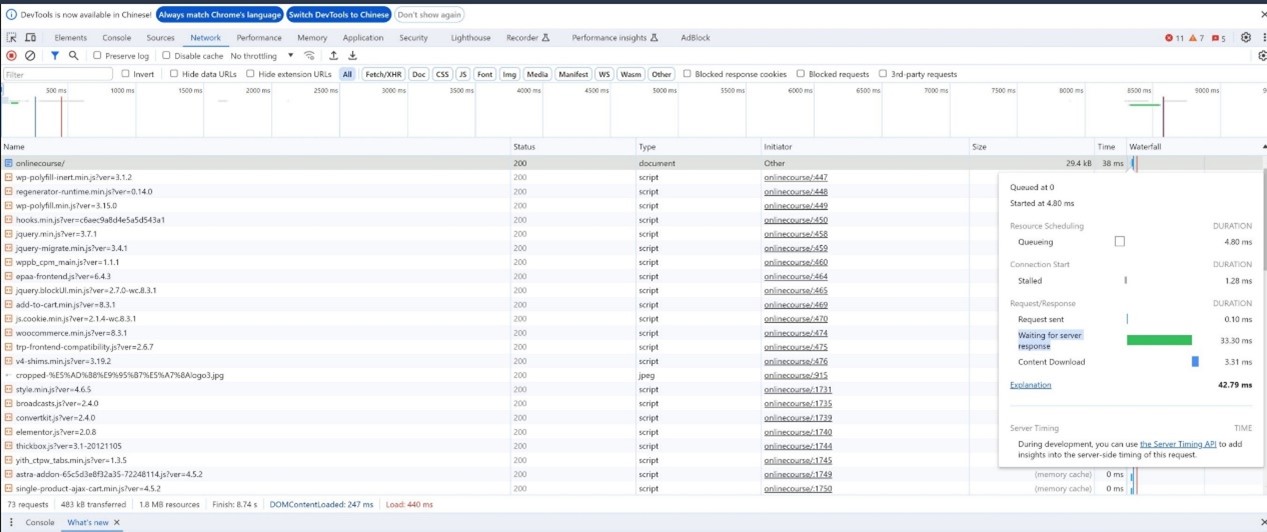
Task: Clear the network log
Action: pyautogui.click(x=30, y=56)
